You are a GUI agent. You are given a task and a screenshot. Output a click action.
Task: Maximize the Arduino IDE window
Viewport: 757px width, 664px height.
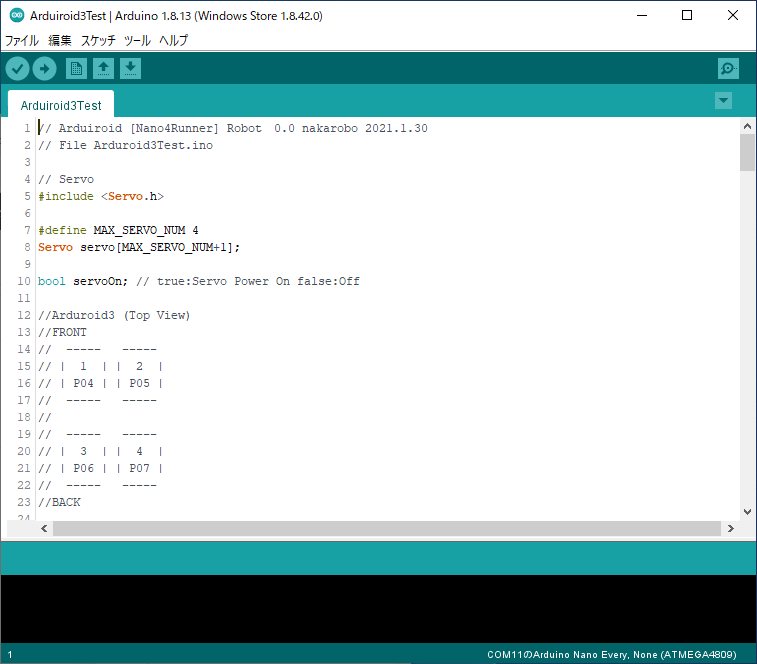(x=687, y=15)
